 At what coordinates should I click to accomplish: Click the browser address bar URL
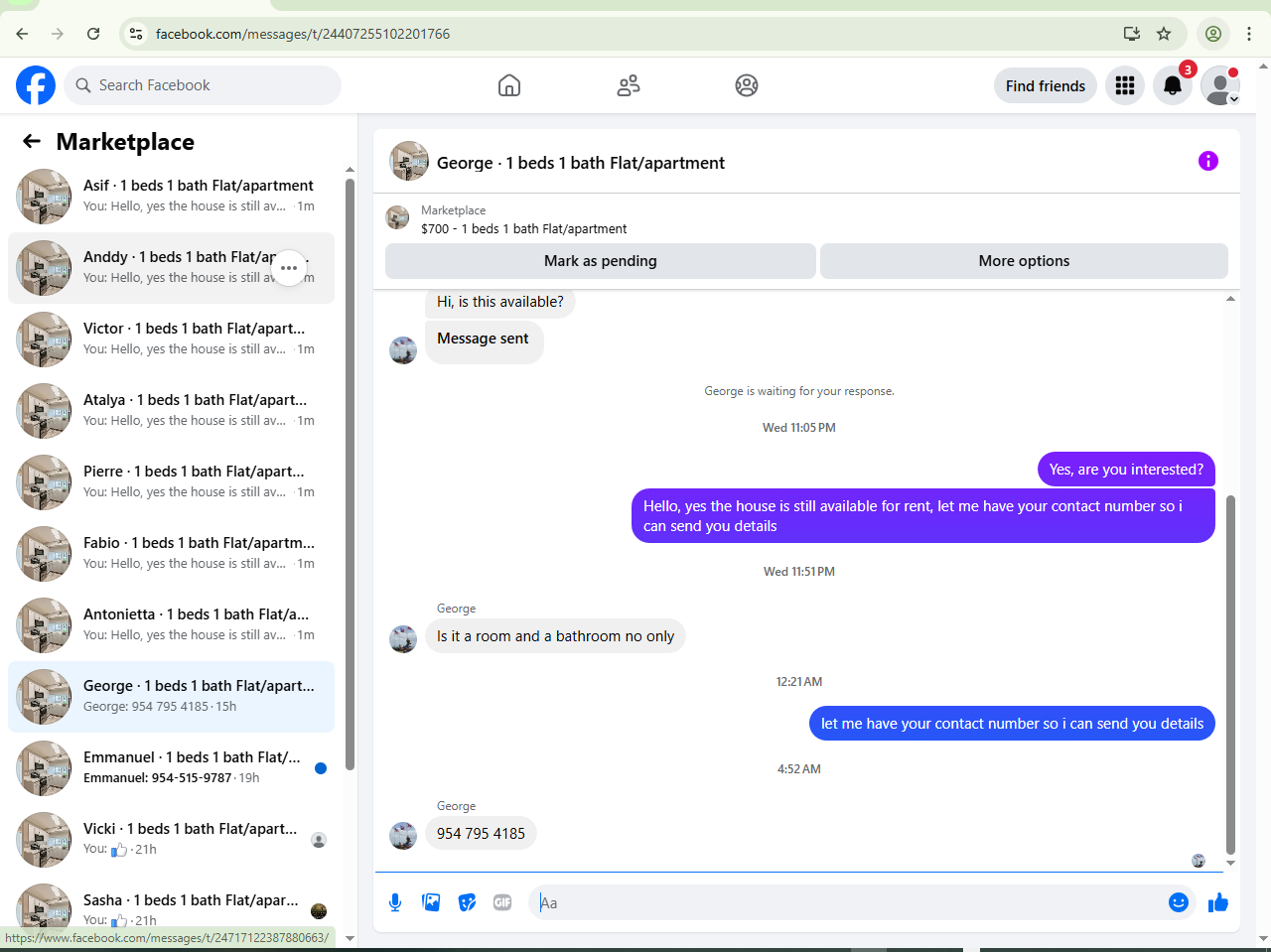(303, 34)
